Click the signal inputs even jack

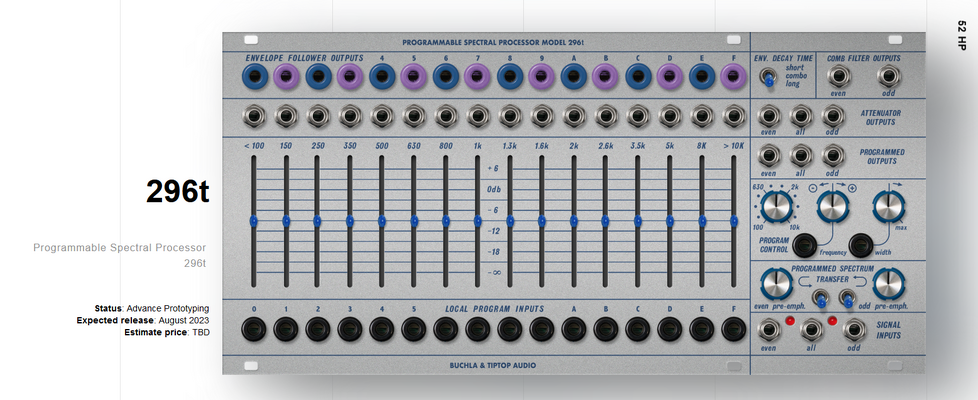769,329
